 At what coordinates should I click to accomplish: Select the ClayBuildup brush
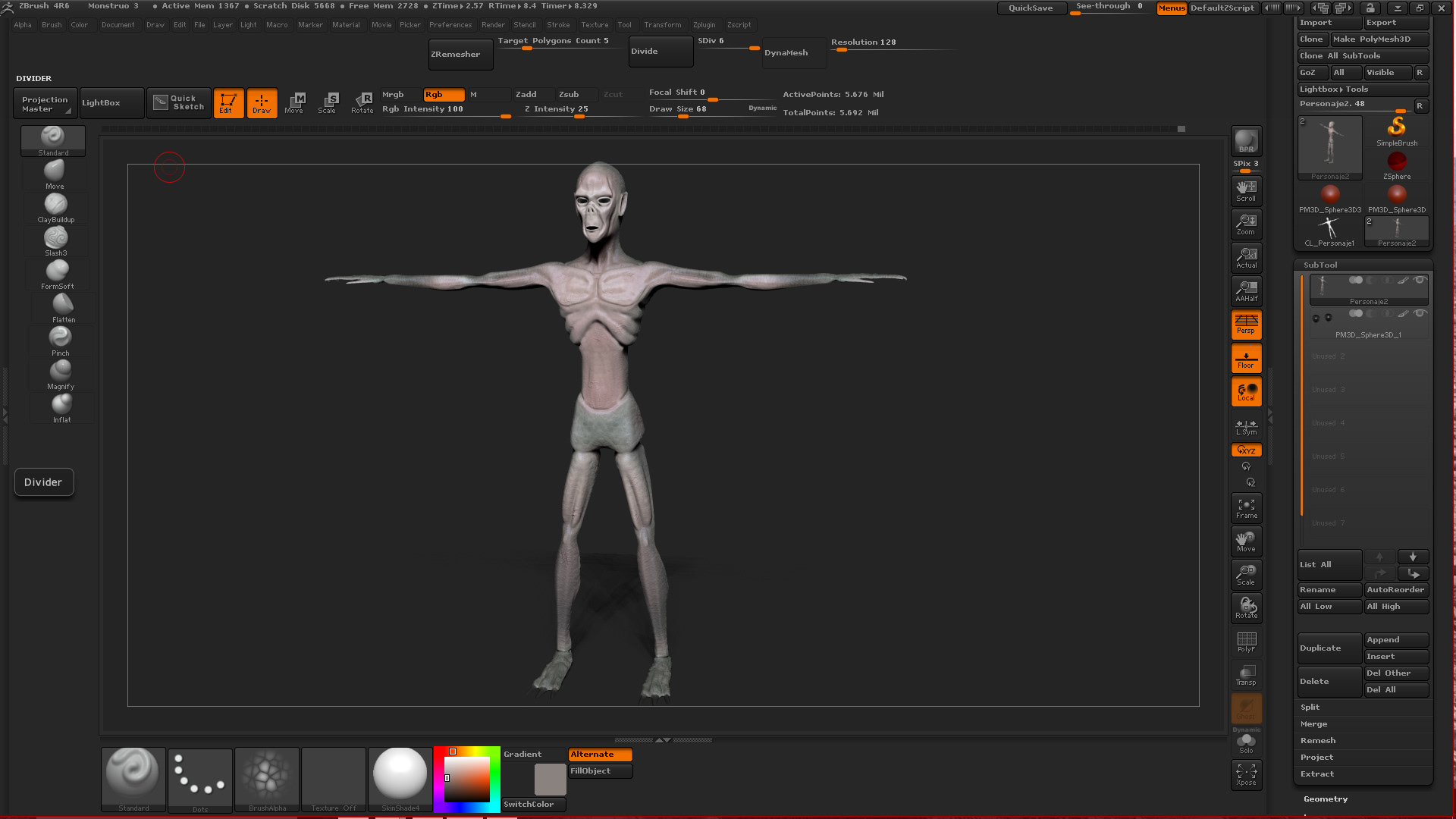(56, 208)
